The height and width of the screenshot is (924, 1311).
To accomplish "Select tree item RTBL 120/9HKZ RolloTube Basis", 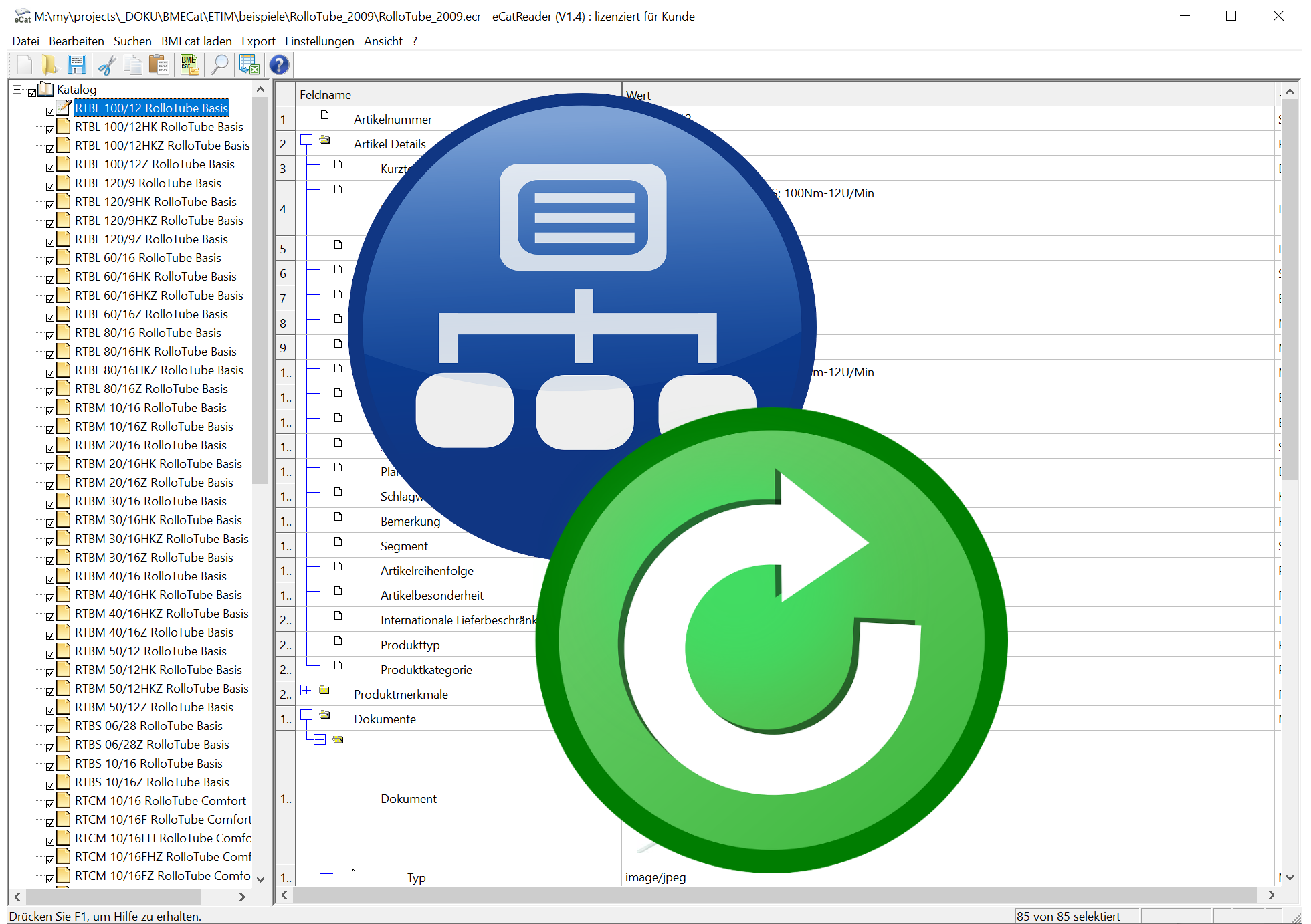I will click(159, 220).
